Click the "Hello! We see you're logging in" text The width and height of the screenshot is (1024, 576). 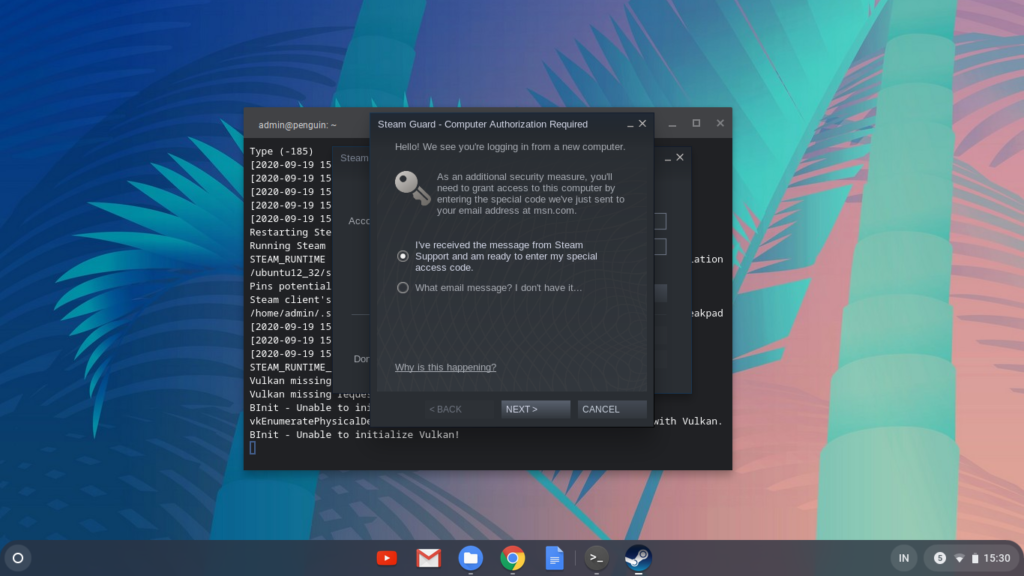[x=510, y=147]
